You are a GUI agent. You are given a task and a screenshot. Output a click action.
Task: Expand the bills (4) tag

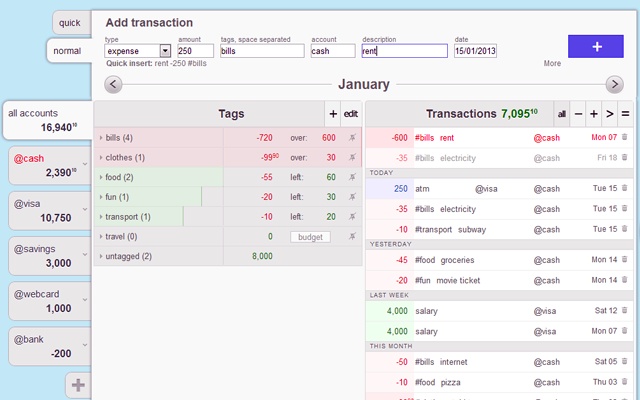[101, 138]
